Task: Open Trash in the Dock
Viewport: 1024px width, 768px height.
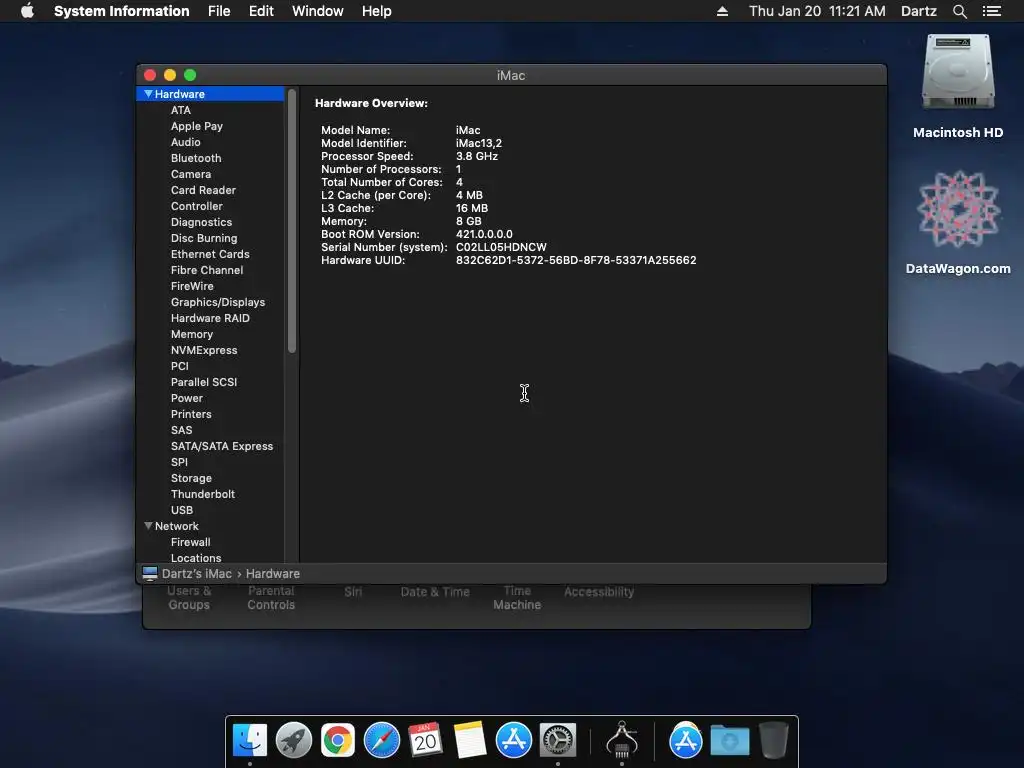Action: click(x=773, y=740)
